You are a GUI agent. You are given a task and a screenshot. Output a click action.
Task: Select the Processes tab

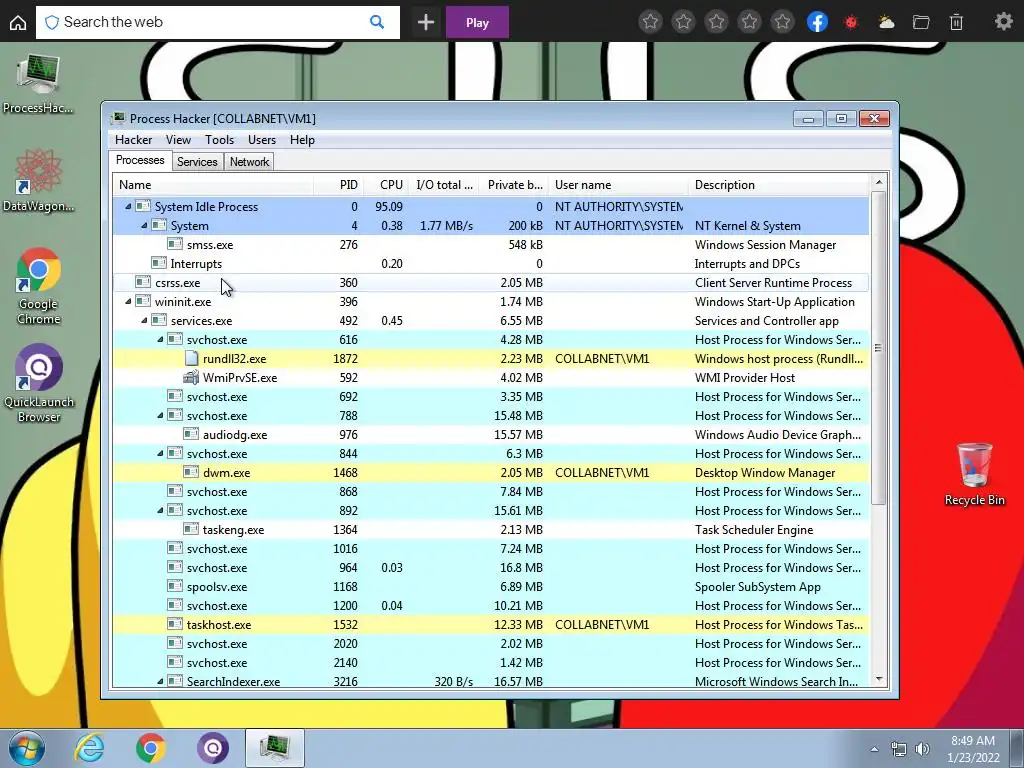click(x=140, y=161)
